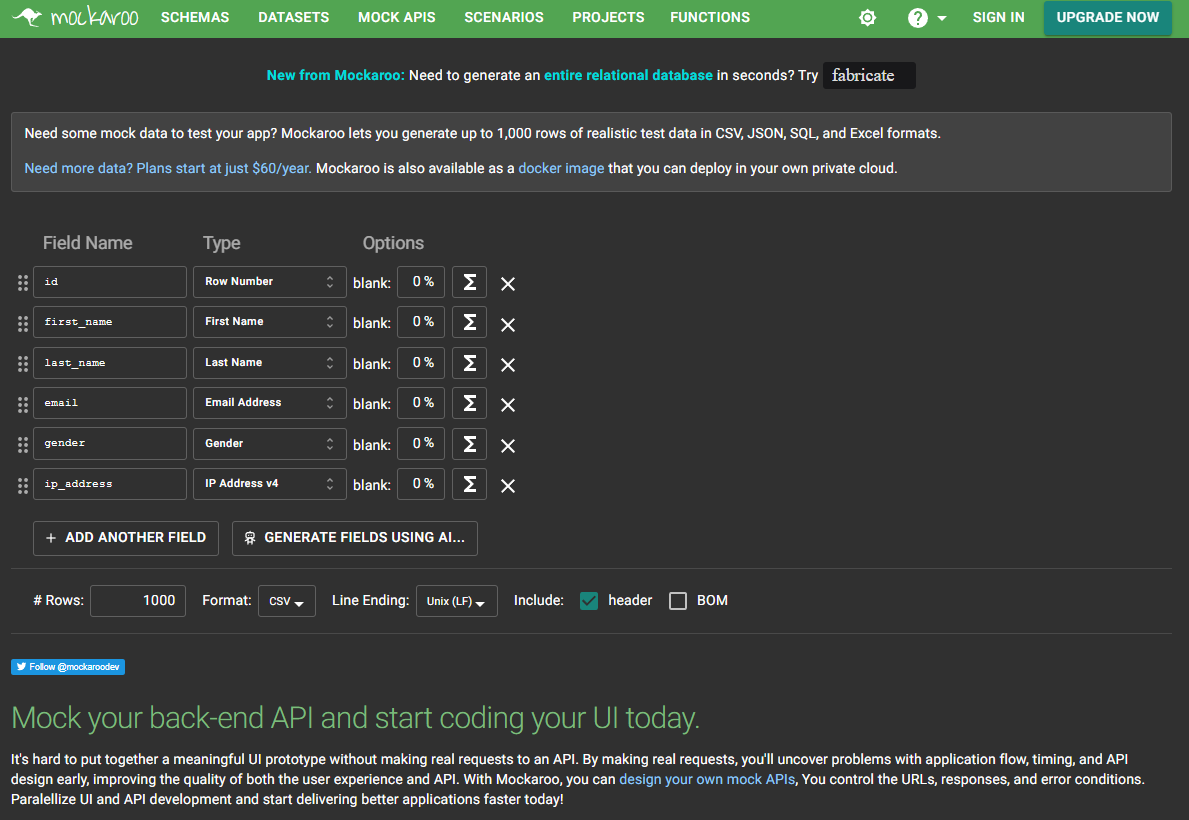
Task: Open the plans start at $60/year link
Action: [x=168, y=168]
